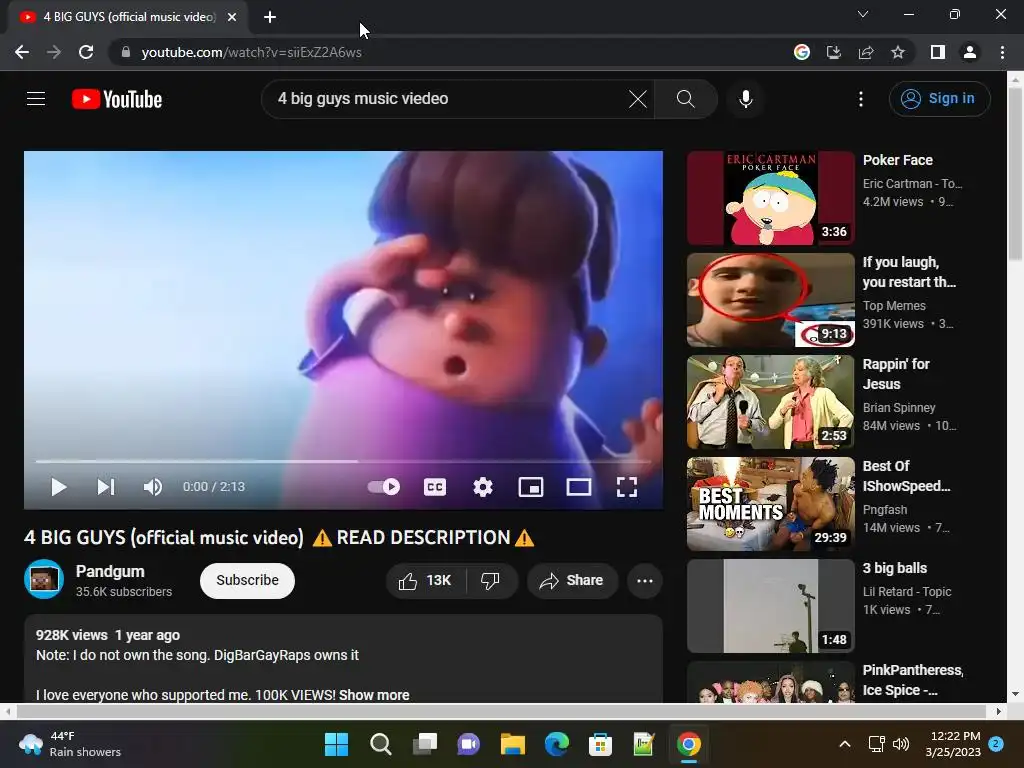This screenshot has width=1024, height=768.
Task: Open Chrome profile icon
Action: click(970, 52)
